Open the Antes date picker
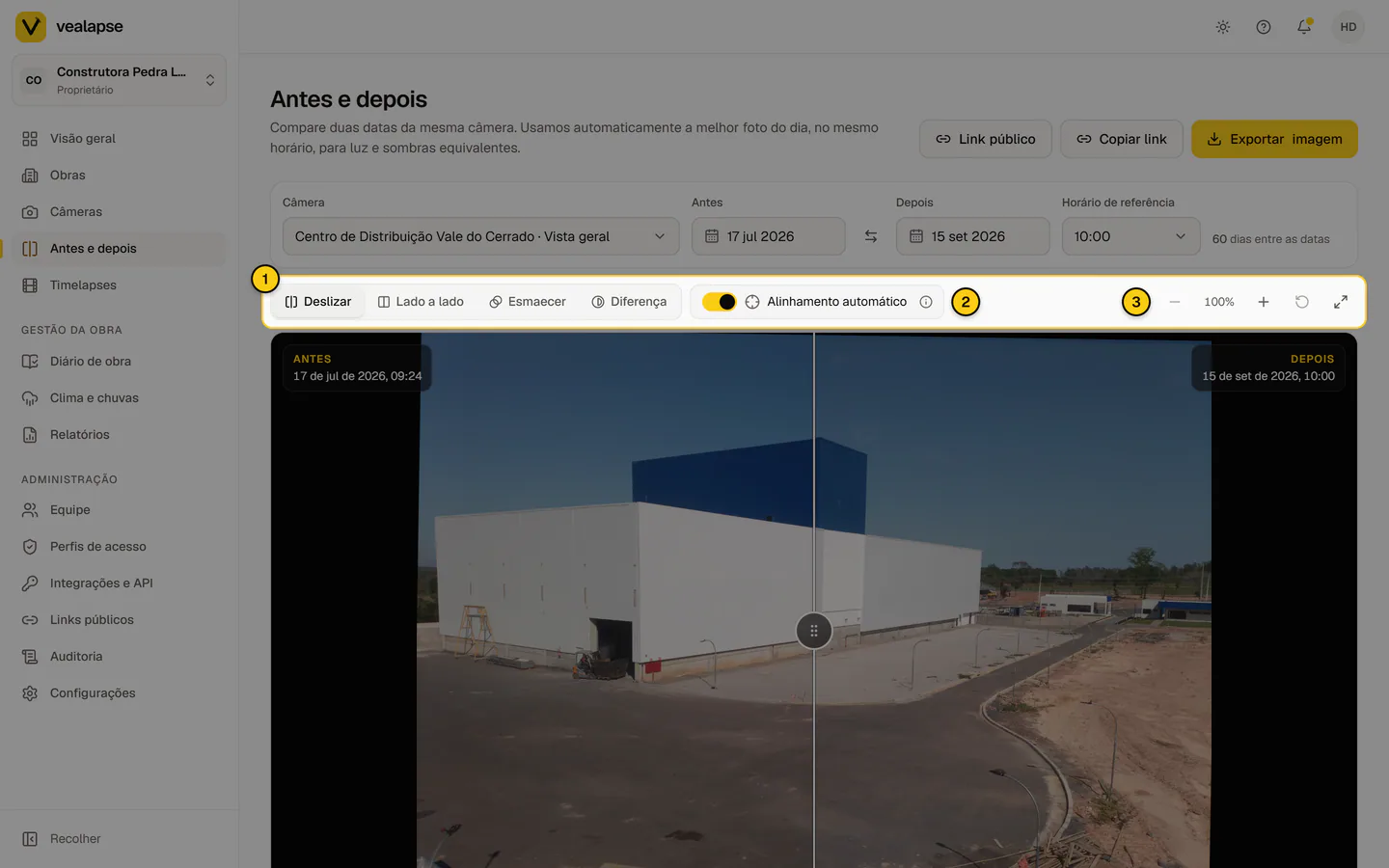 click(768, 236)
